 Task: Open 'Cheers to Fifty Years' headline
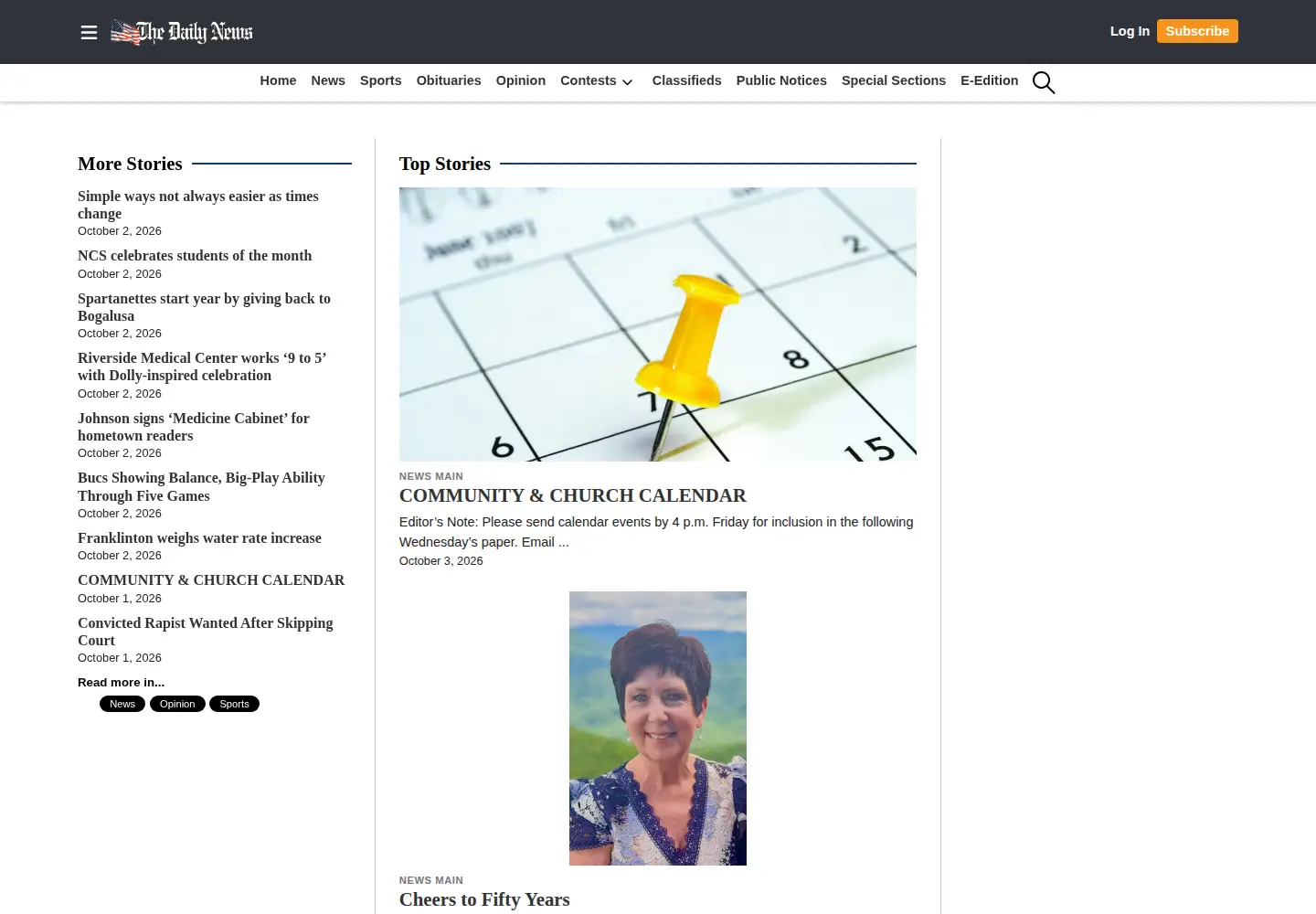click(x=484, y=899)
